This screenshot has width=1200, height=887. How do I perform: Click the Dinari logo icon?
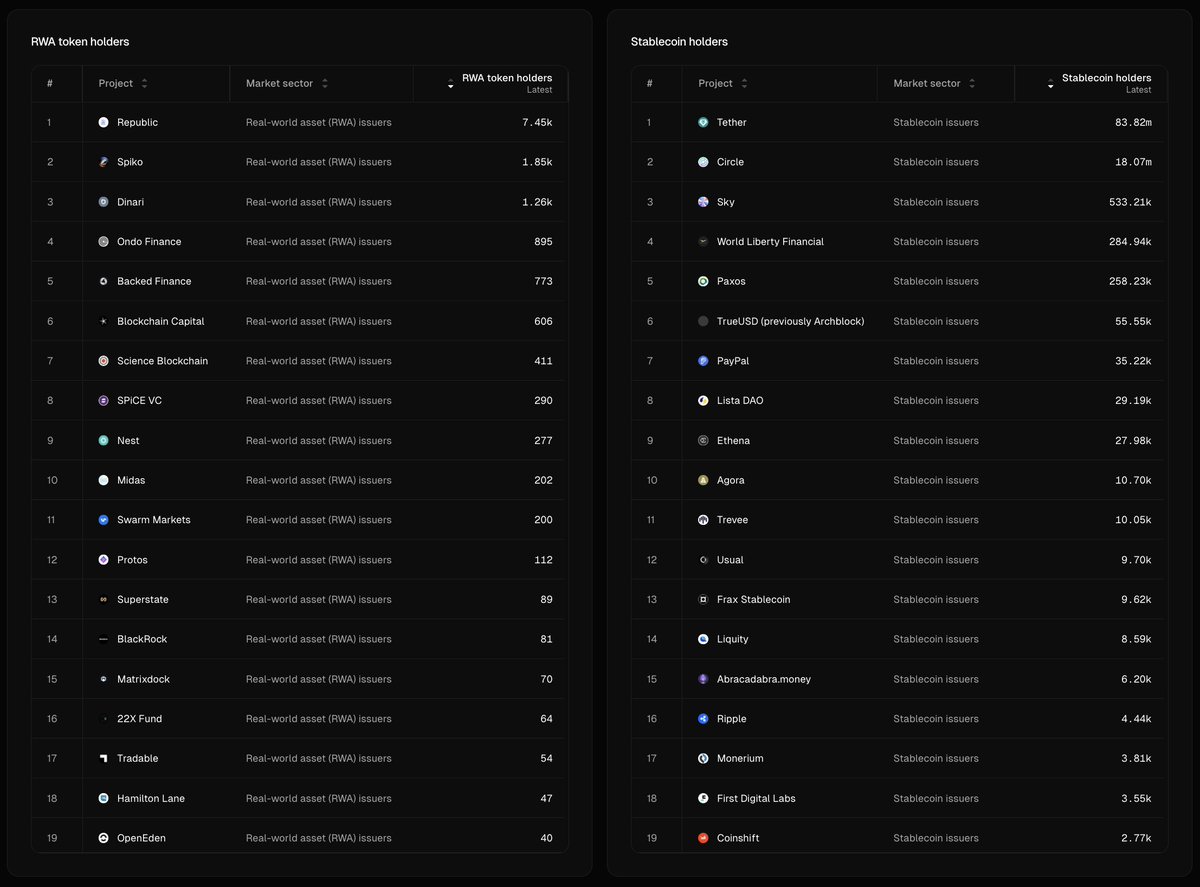(x=103, y=202)
